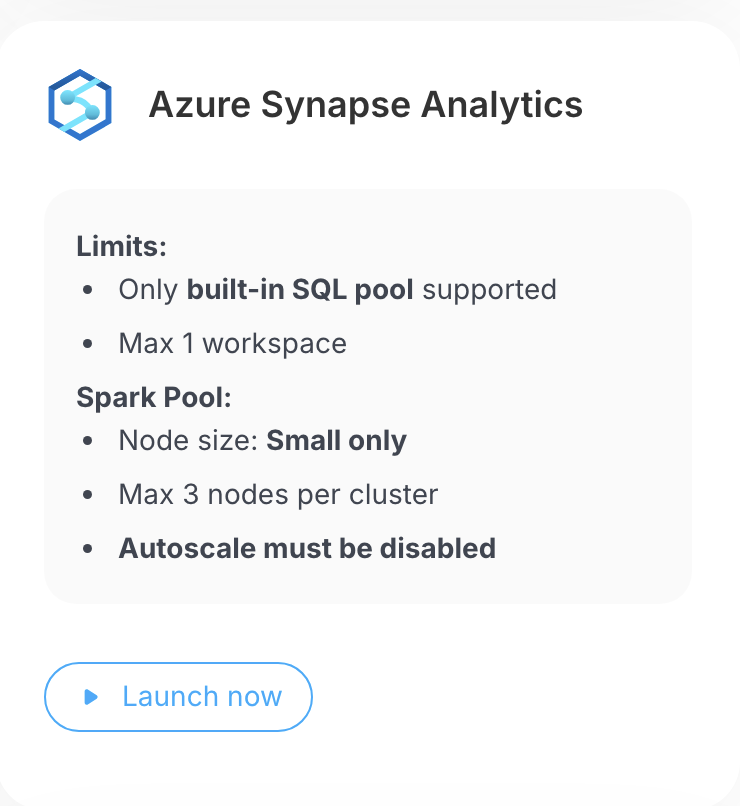This screenshot has height=806, width=740.
Task: Click the play triangle inside Launch now
Action: pos(91,697)
